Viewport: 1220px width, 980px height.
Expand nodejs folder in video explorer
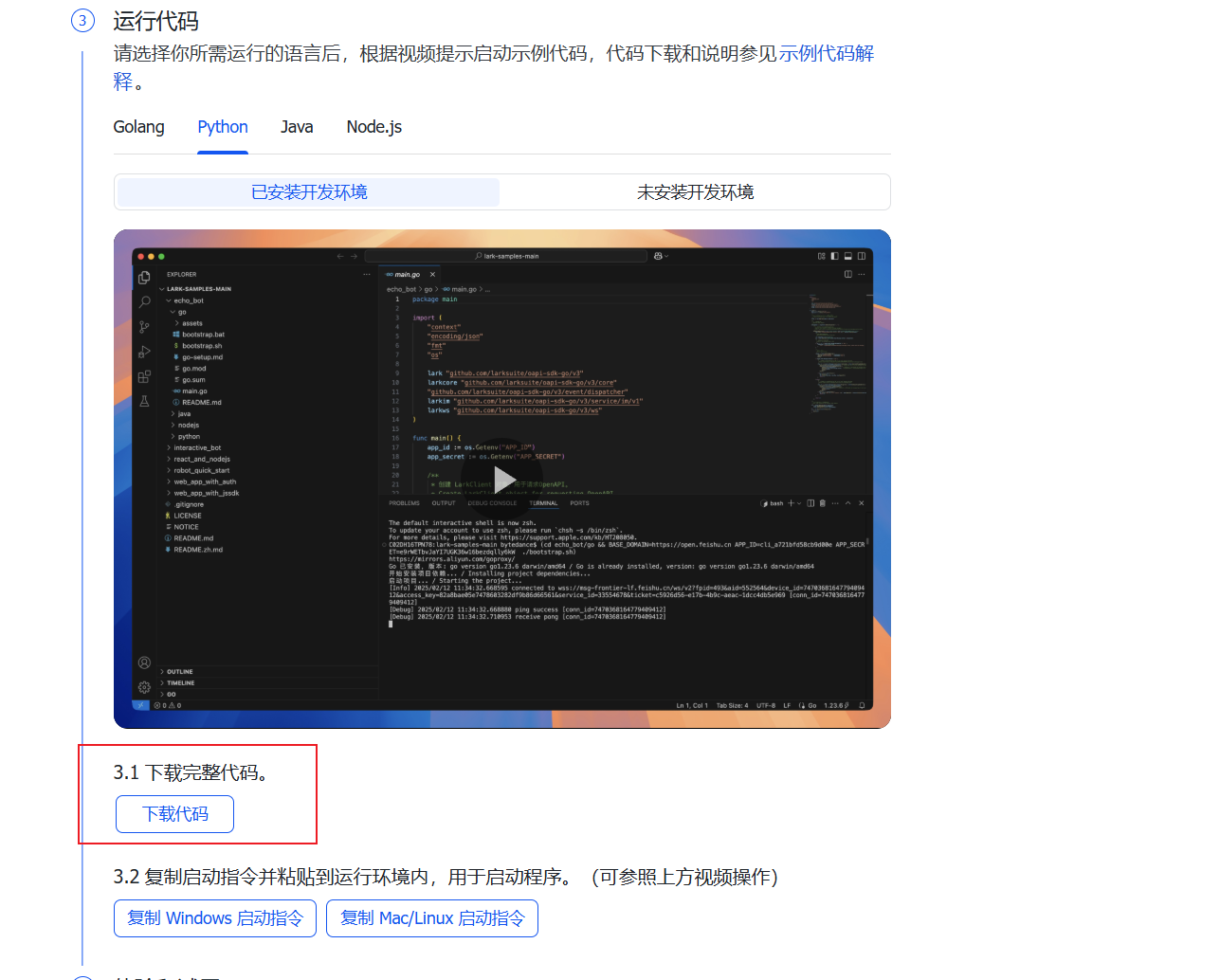(x=187, y=426)
